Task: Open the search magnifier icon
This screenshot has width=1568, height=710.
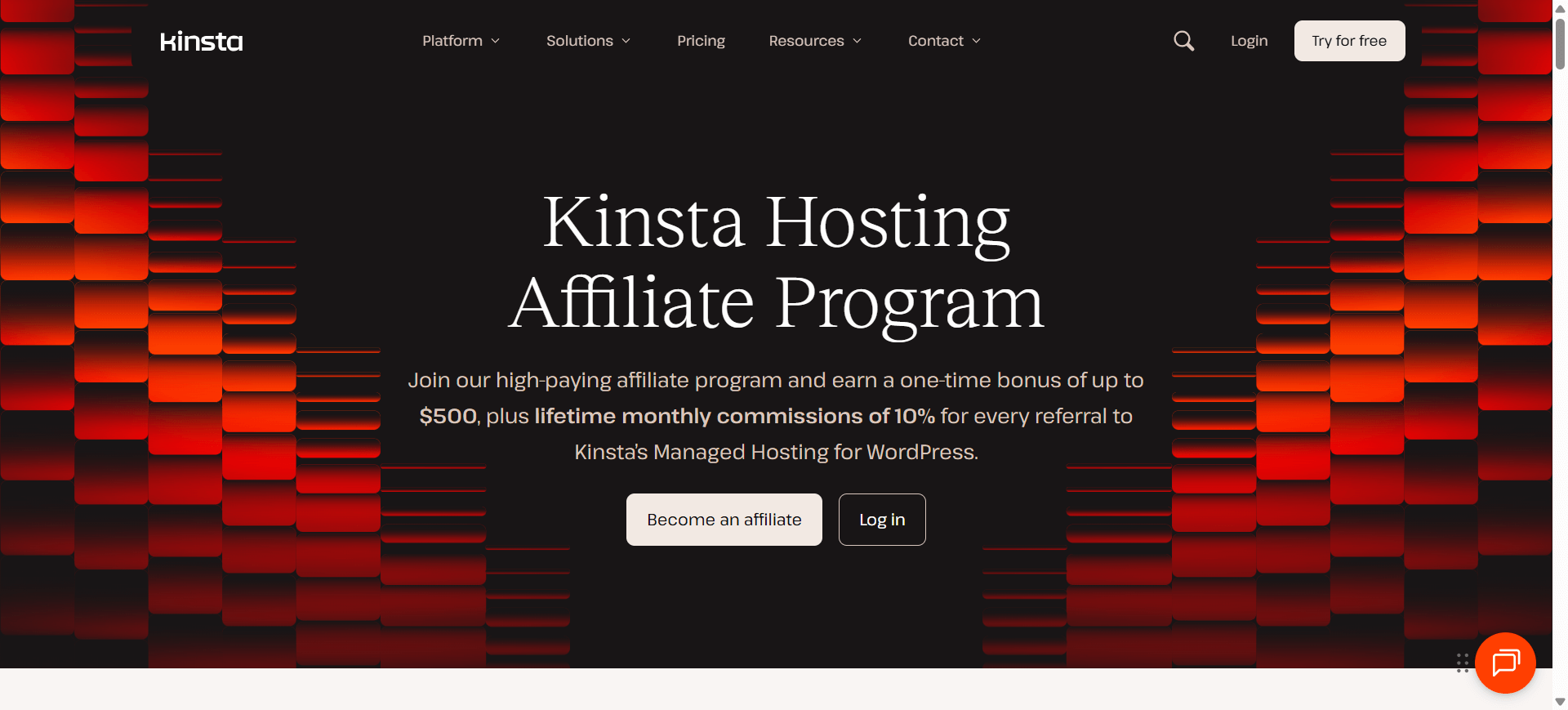Action: click(x=1183, y=41)
